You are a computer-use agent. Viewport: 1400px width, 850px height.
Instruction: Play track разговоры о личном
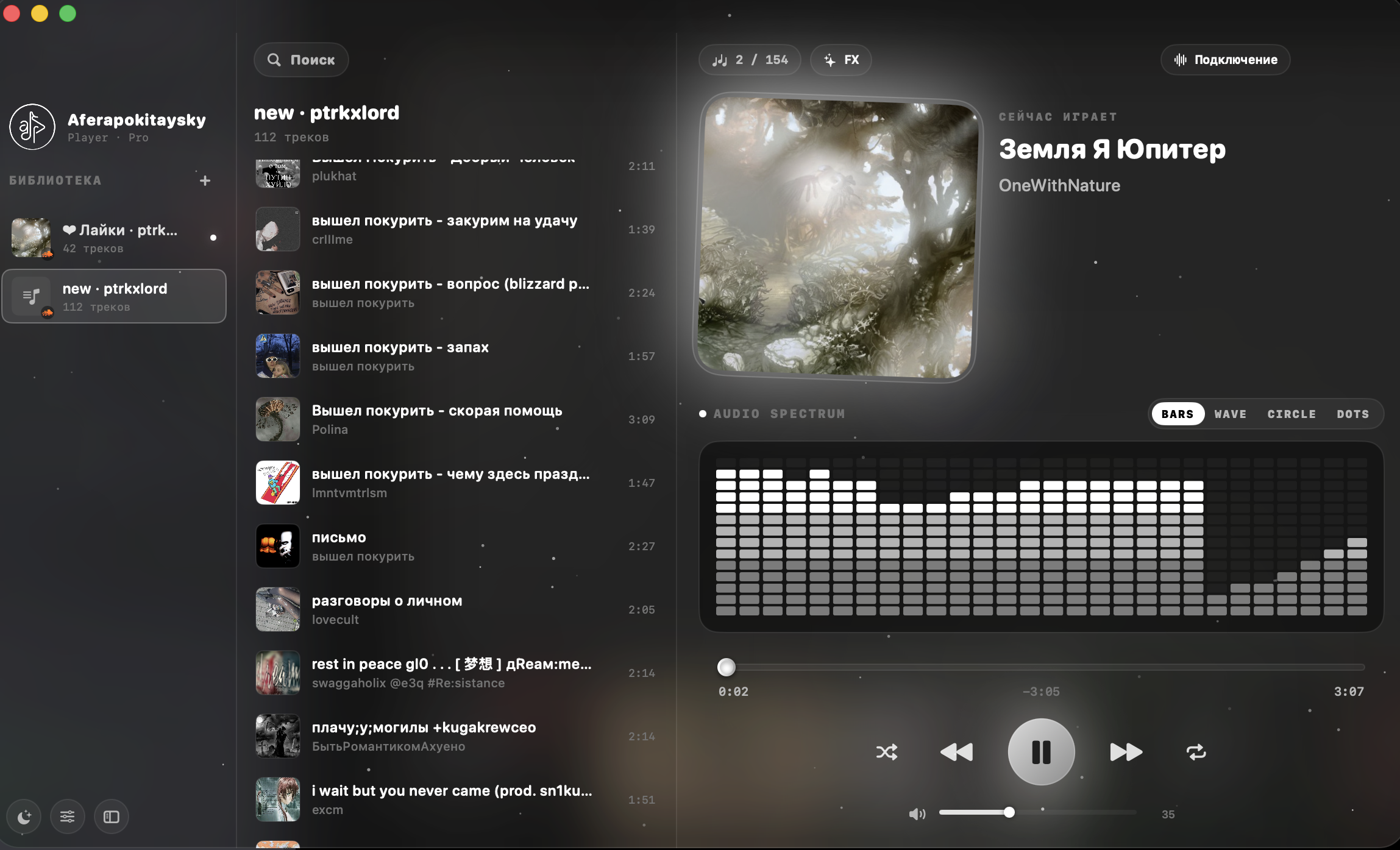tap(456, 610)
